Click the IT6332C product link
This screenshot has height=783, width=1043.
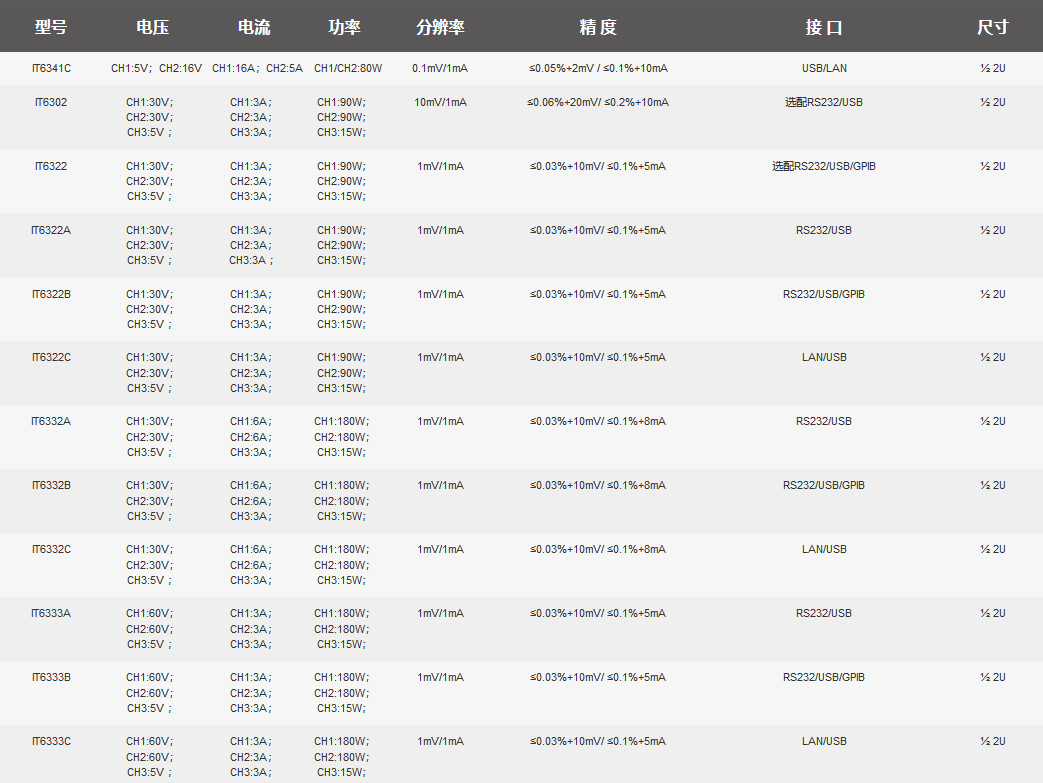point(51,549)
